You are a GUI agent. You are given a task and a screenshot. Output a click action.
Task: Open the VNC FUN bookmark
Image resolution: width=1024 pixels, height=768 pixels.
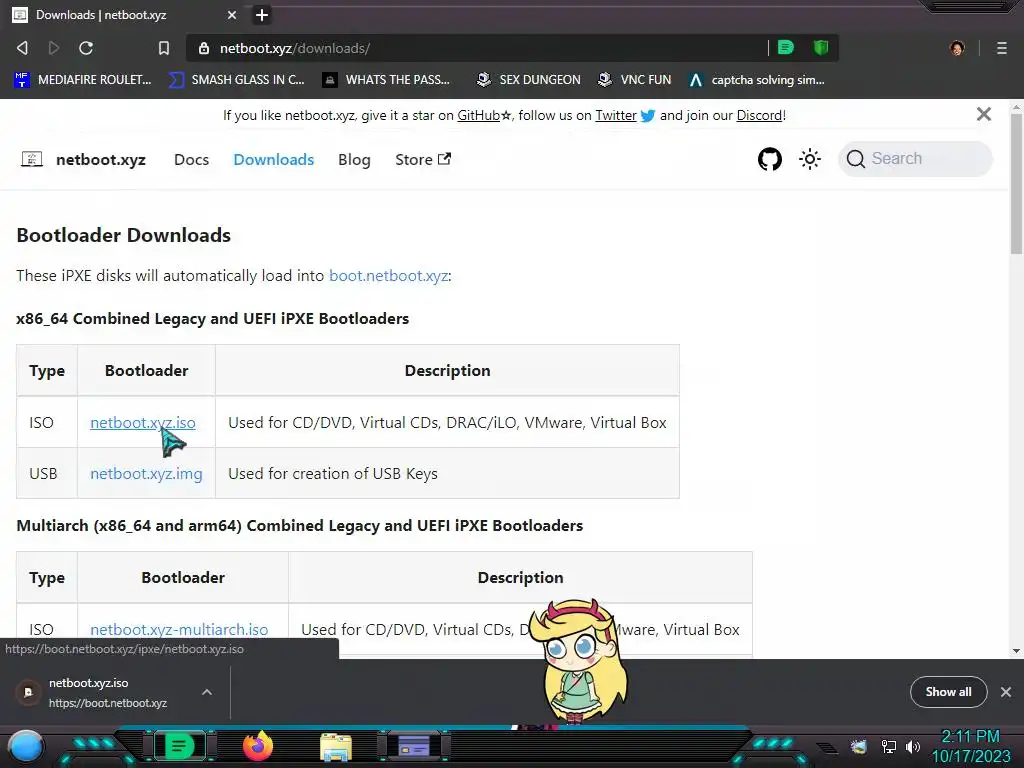click(634, 80)
